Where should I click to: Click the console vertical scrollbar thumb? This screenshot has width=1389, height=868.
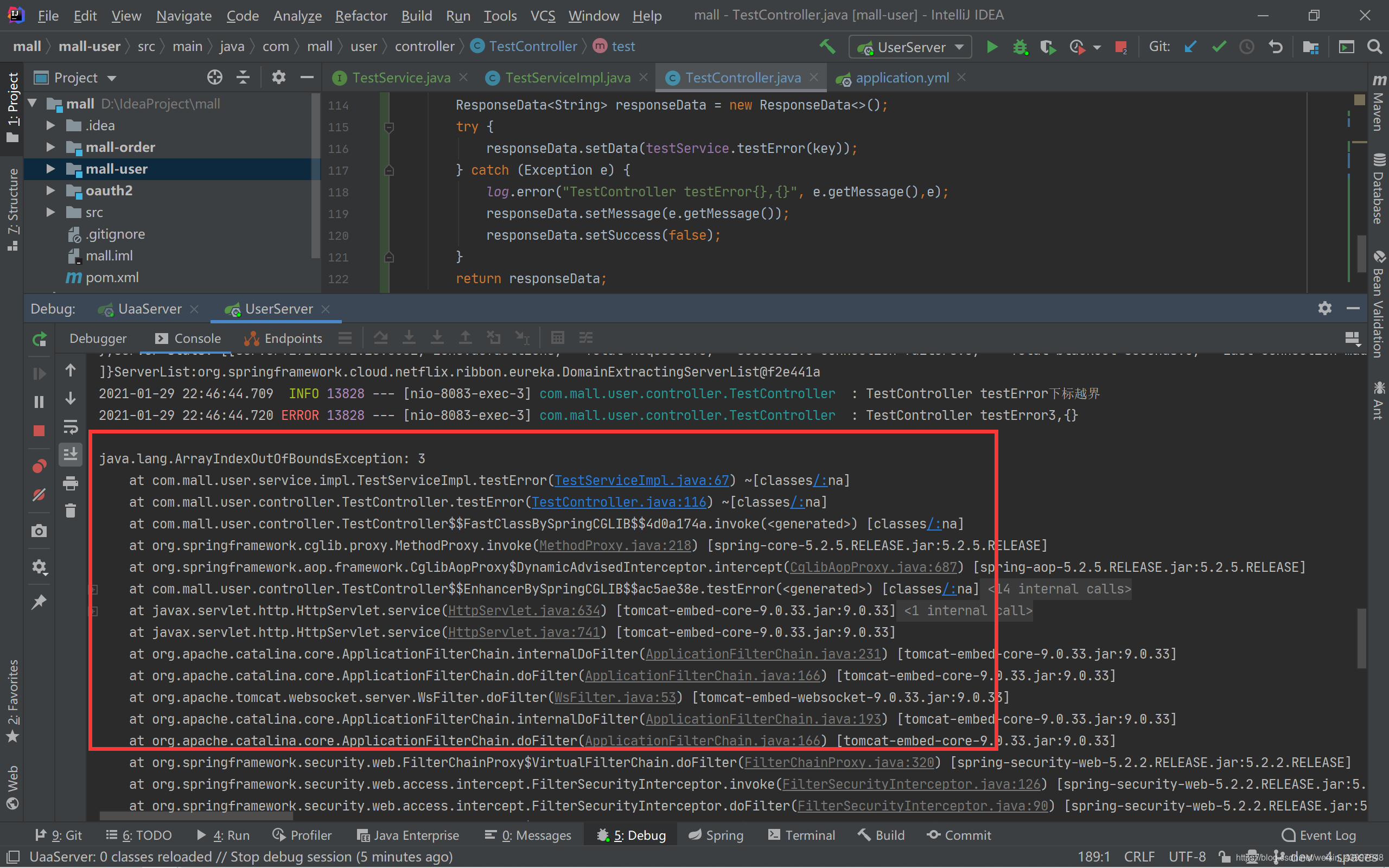tap(1361, 639)
